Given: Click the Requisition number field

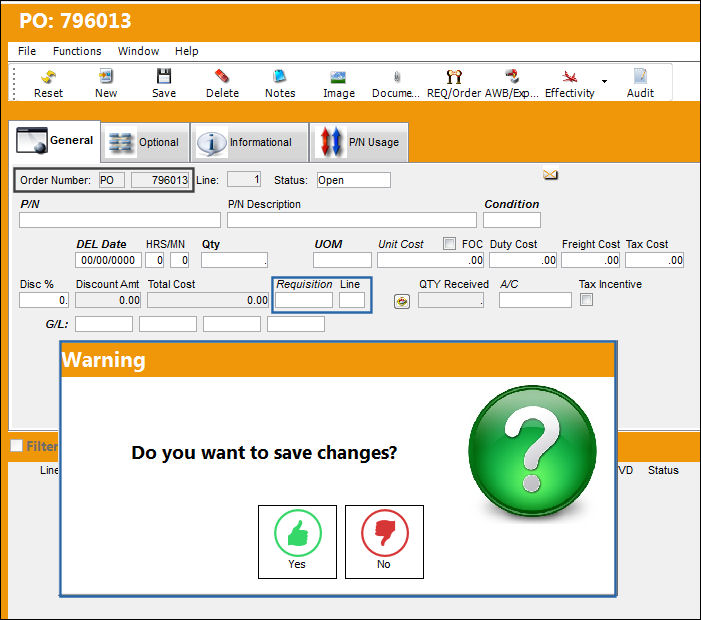Looking at the screenshot, I should point(304,300).
